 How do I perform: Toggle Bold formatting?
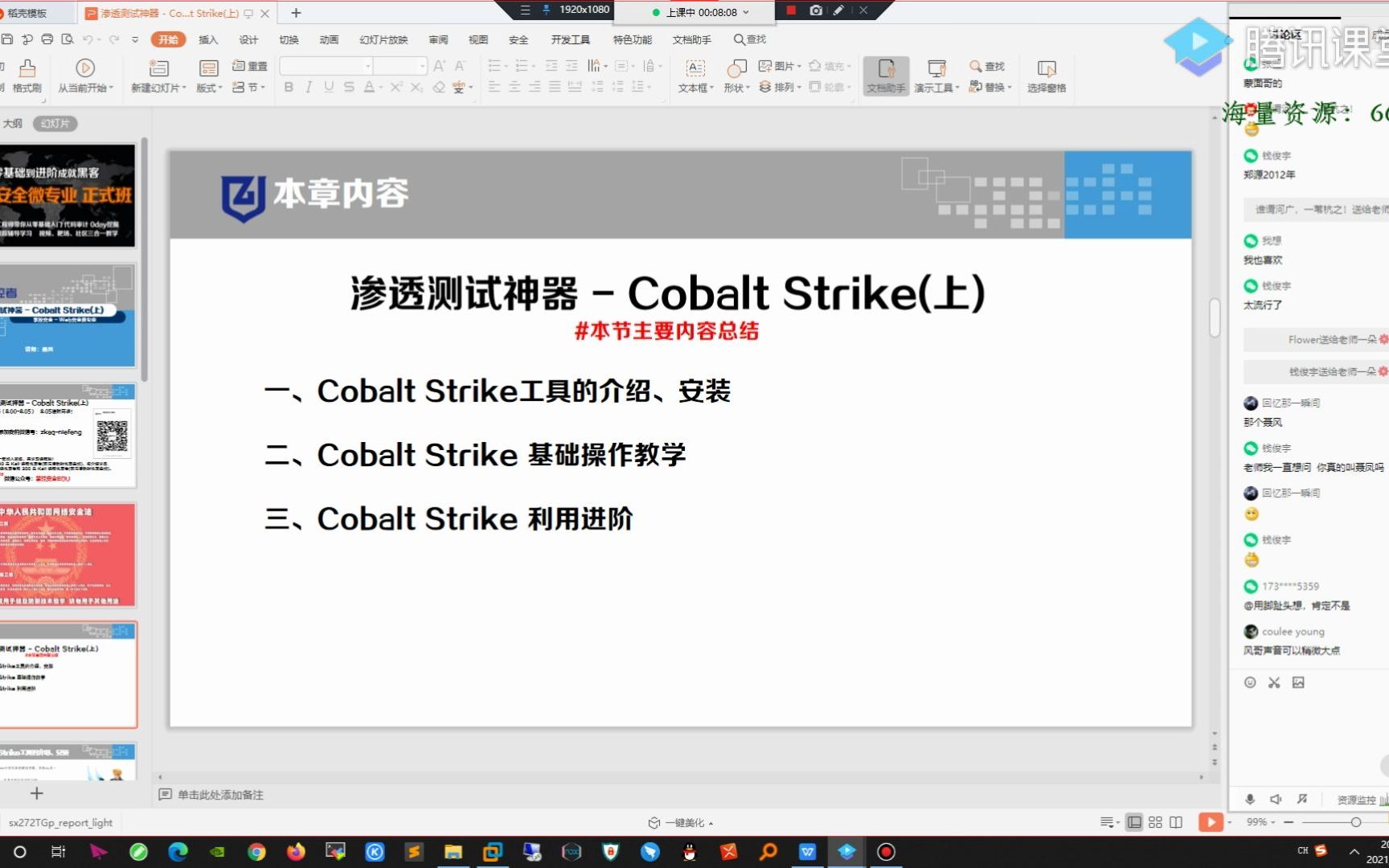[289, 87]
